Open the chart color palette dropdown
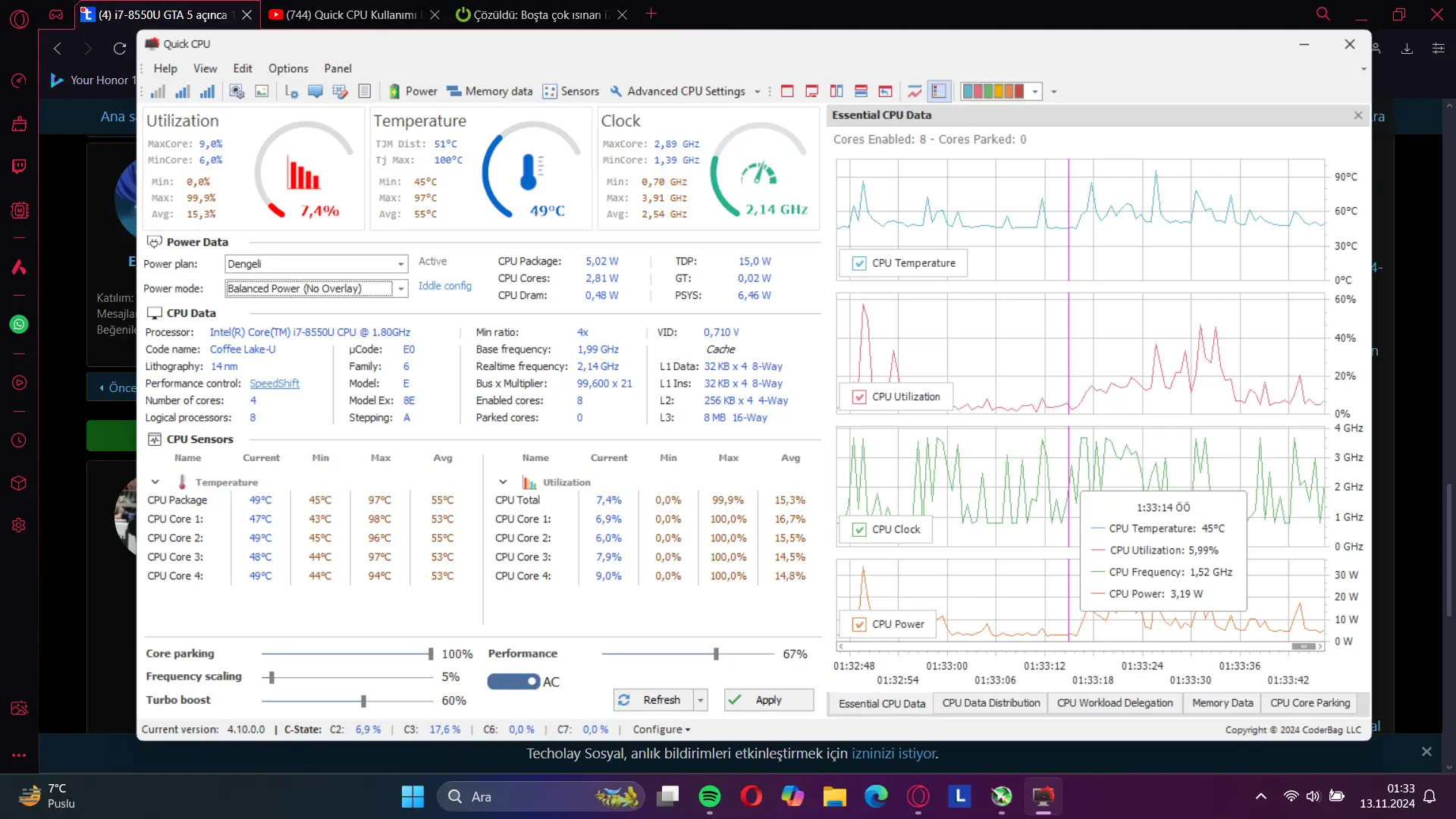 tap(1035, 91)
